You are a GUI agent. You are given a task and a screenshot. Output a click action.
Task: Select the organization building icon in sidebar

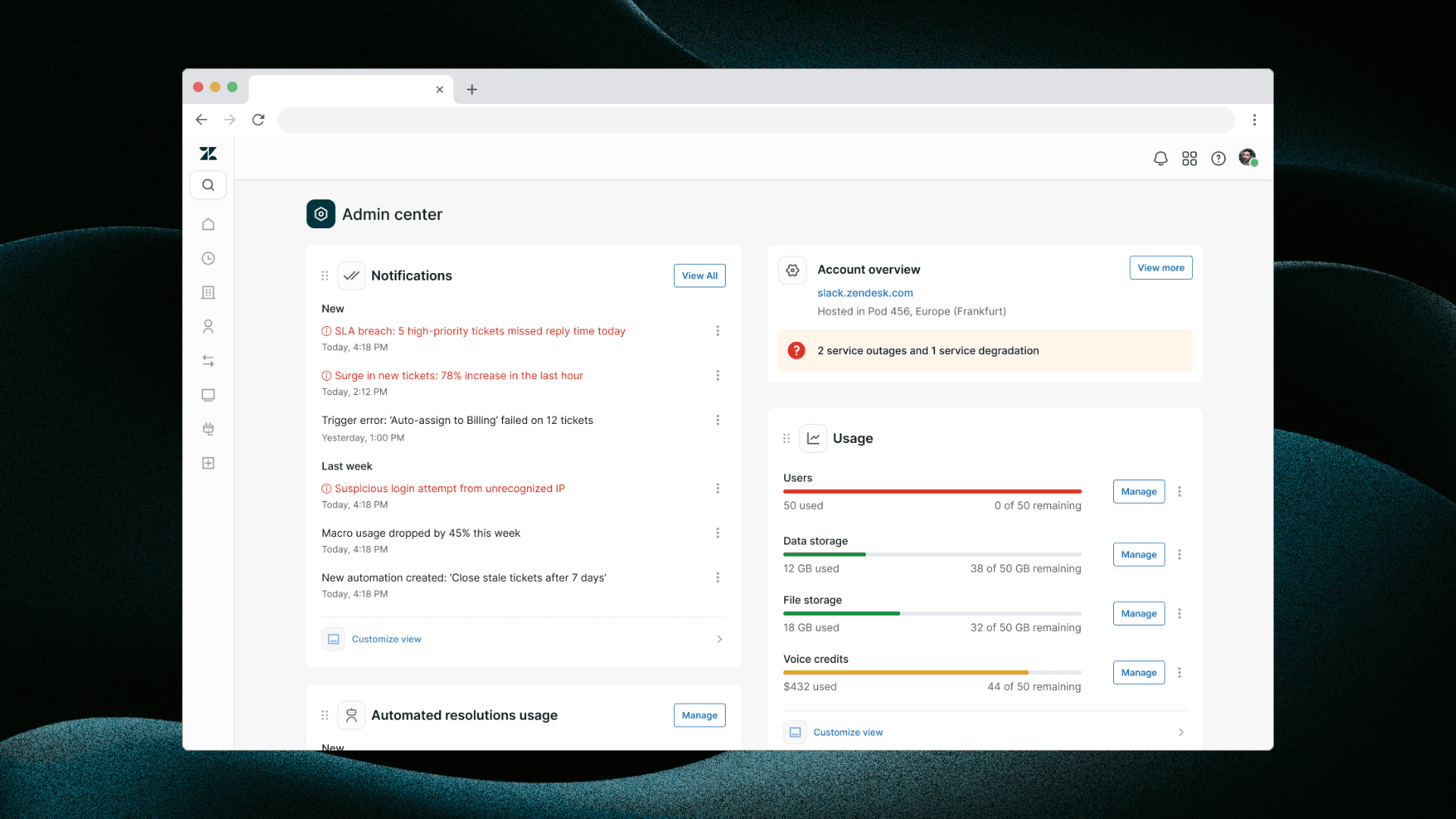tap(208, 293)
